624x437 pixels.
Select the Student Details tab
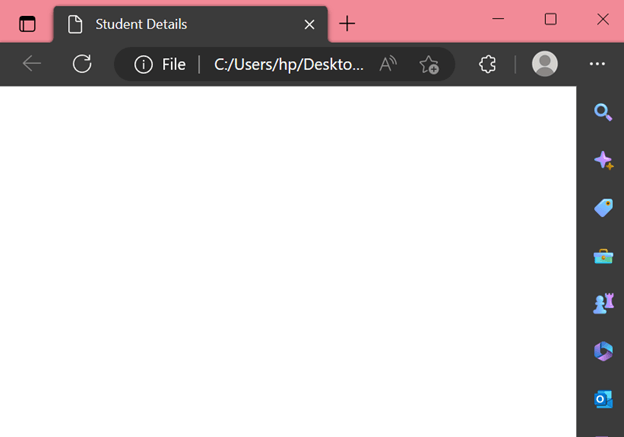click(170, 24)
